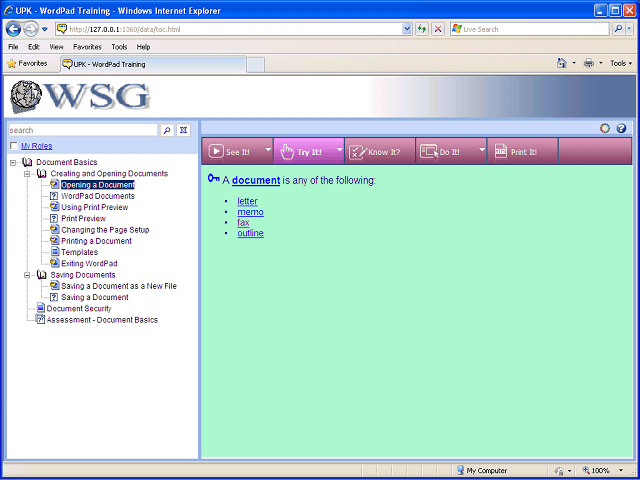Click the key icon beside document text
The height and width of the screenshot is (480, 640).
(213, 178)
